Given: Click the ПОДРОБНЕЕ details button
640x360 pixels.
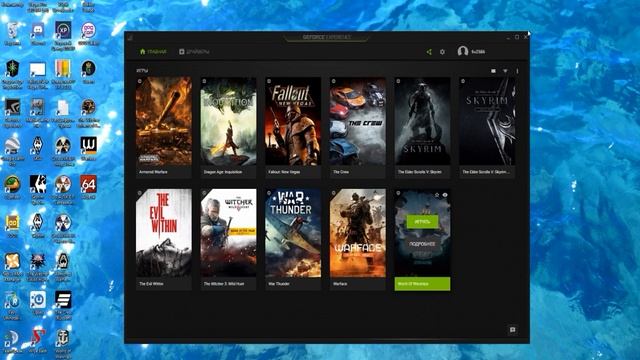Looking at the screenshot, I should click(x=422, y=244).
